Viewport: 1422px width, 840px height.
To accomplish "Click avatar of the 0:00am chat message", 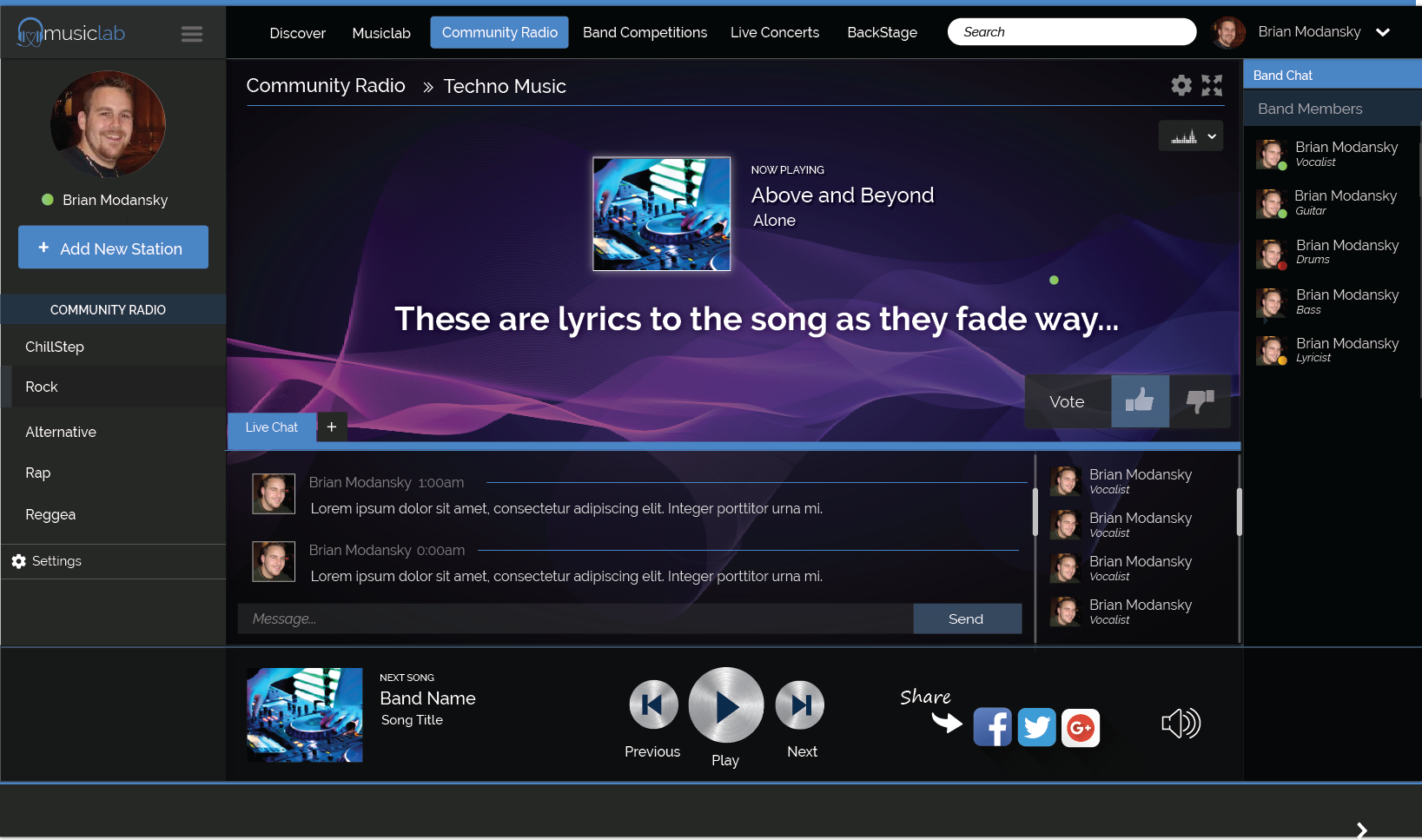I will pyautogui.click(x=274, y=561).
